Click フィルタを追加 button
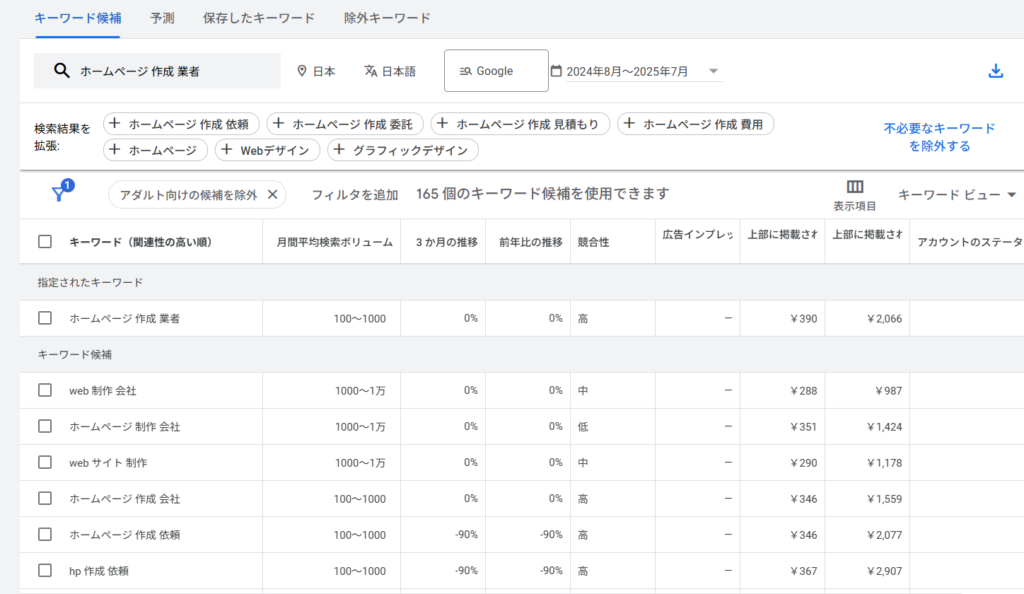1024x594 pixels. 354,194
